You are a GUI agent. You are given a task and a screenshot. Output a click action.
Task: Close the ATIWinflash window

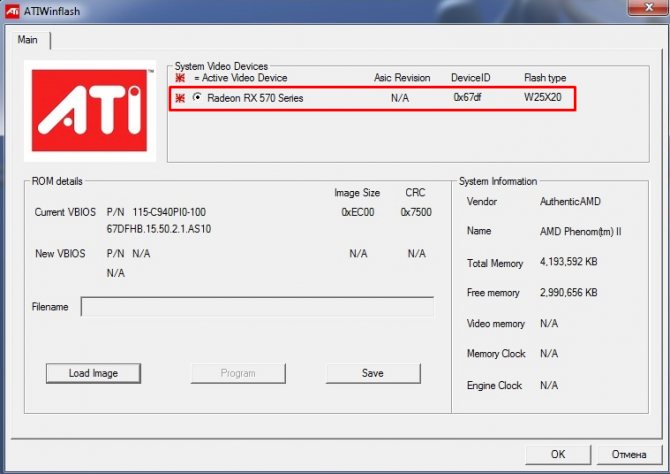tap(649, 8)
